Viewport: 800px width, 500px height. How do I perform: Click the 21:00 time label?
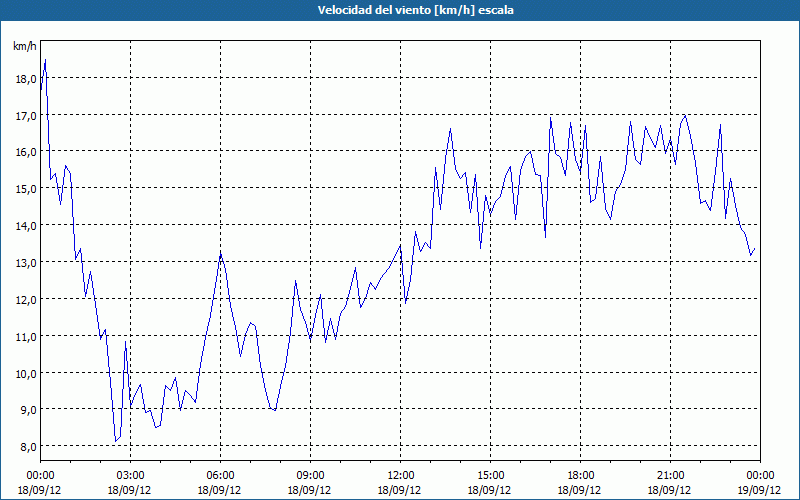670,476
